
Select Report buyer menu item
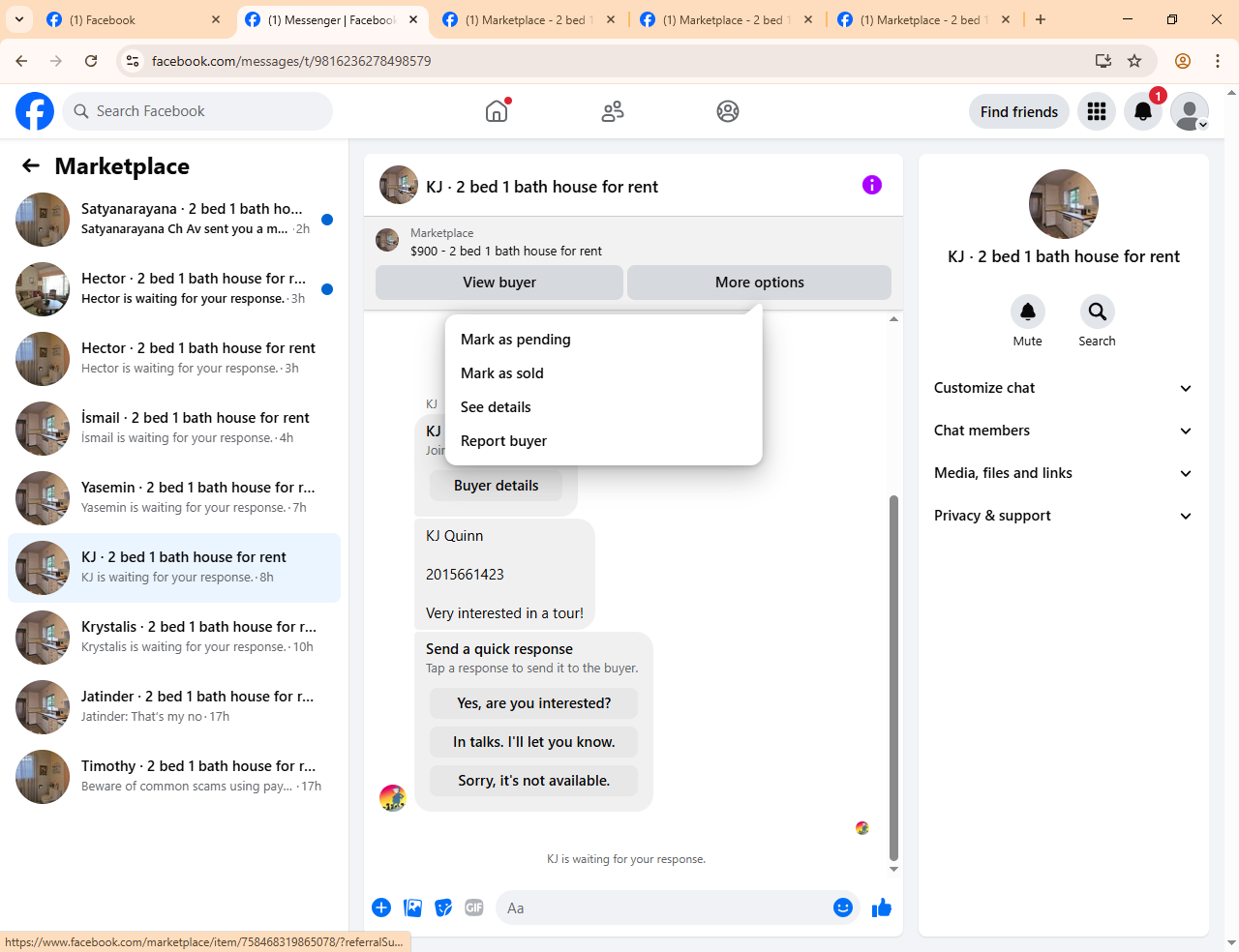point(604,441)
